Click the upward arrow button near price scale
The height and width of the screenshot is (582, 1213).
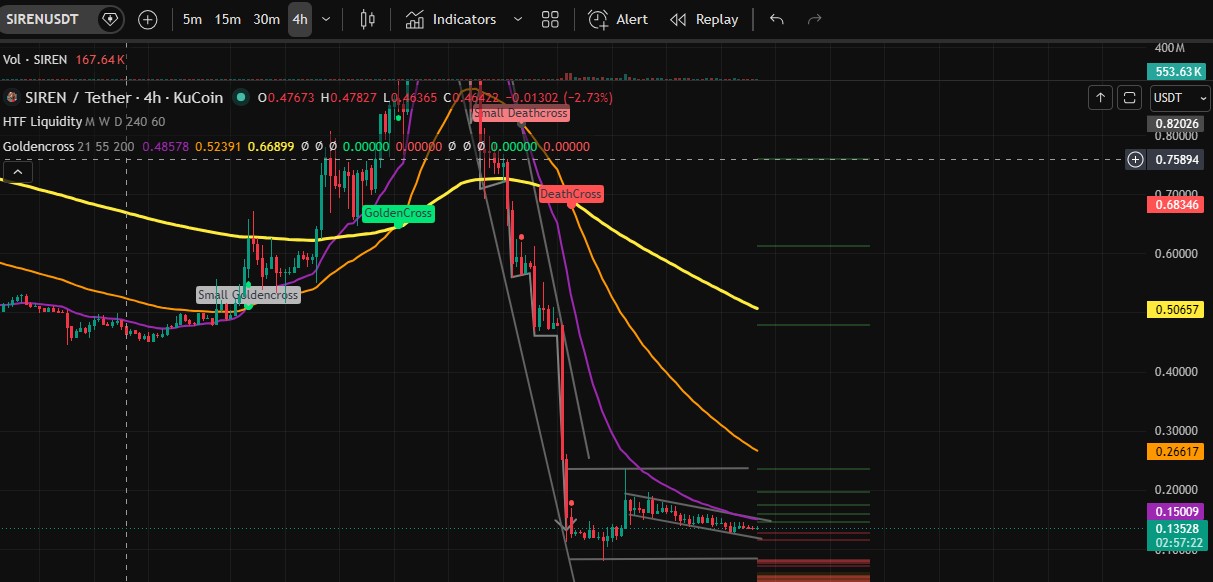1100,97
